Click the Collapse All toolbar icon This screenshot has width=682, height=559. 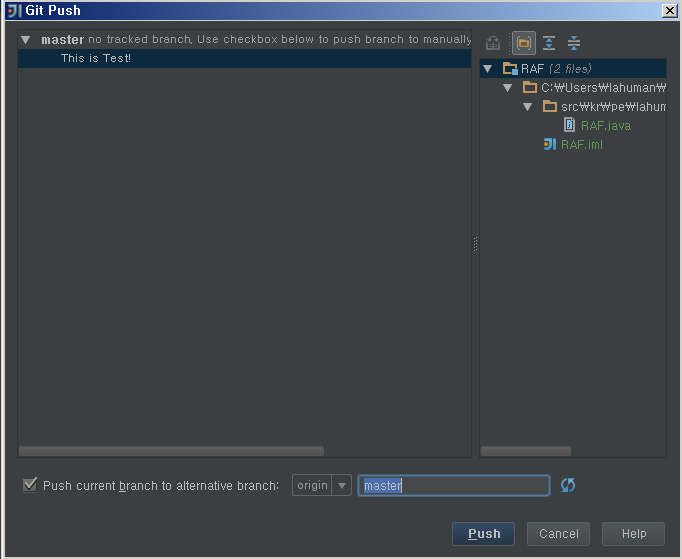tap(574, 43)
